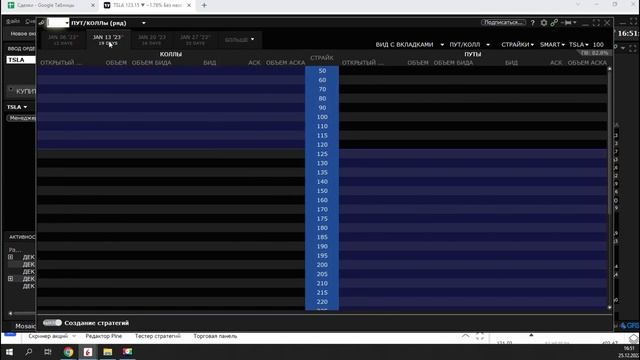Open the TSLA symbol dropdown in chain toolbar
Screen dimensions: 640x360
[579, 44]
